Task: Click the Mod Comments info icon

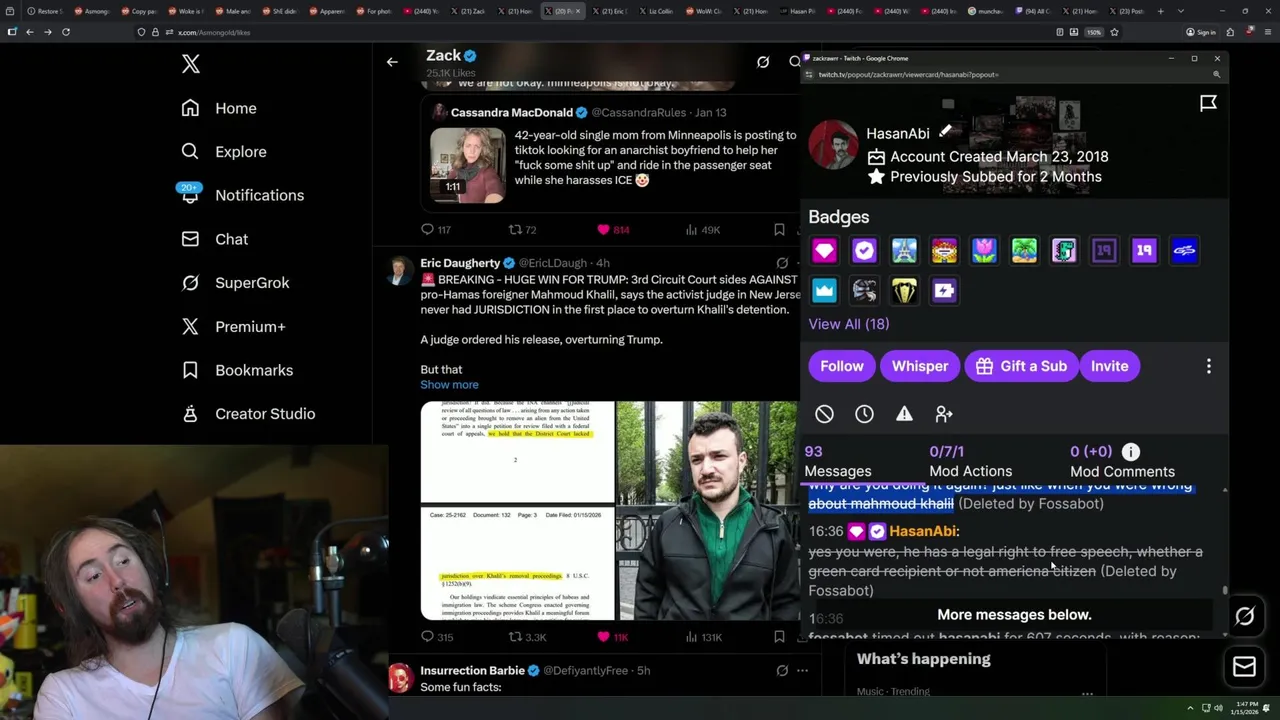Action: (x=1130, y=452)
